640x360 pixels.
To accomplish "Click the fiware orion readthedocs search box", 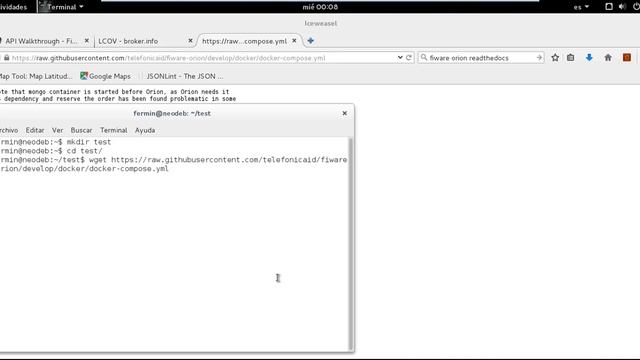I will [x=482, y=58].
